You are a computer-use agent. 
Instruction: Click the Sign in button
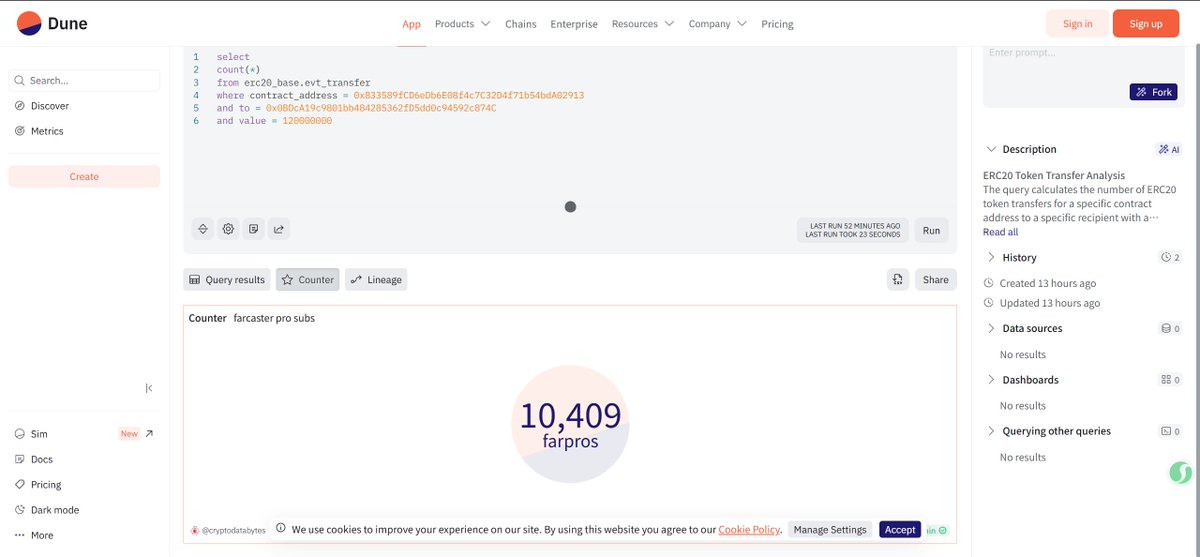coord(1077,24)
